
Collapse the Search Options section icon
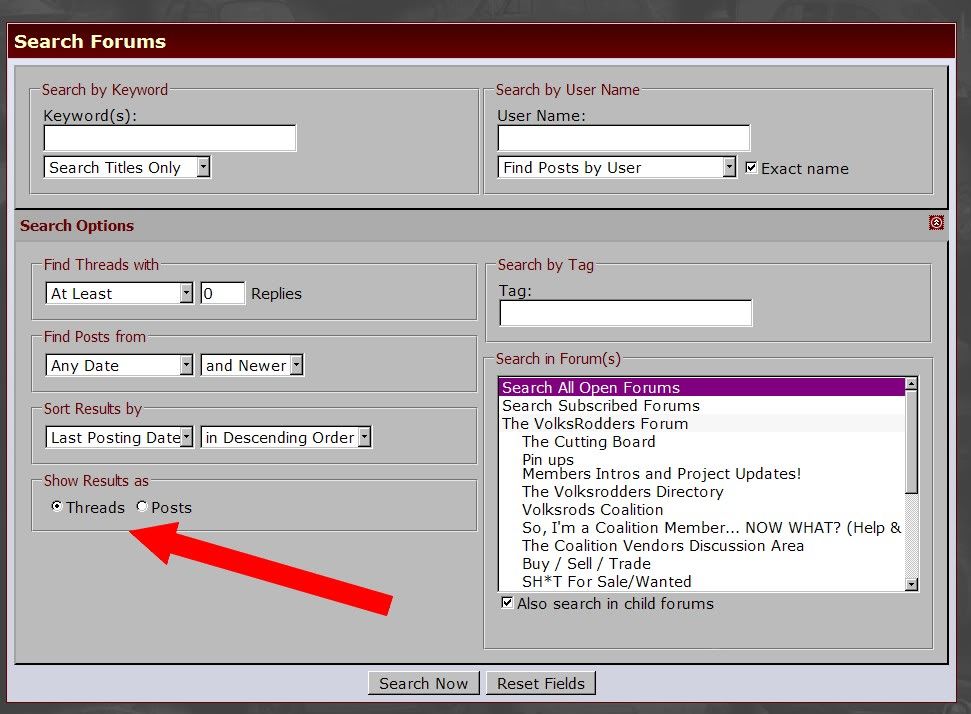click(x=936, y=222)
